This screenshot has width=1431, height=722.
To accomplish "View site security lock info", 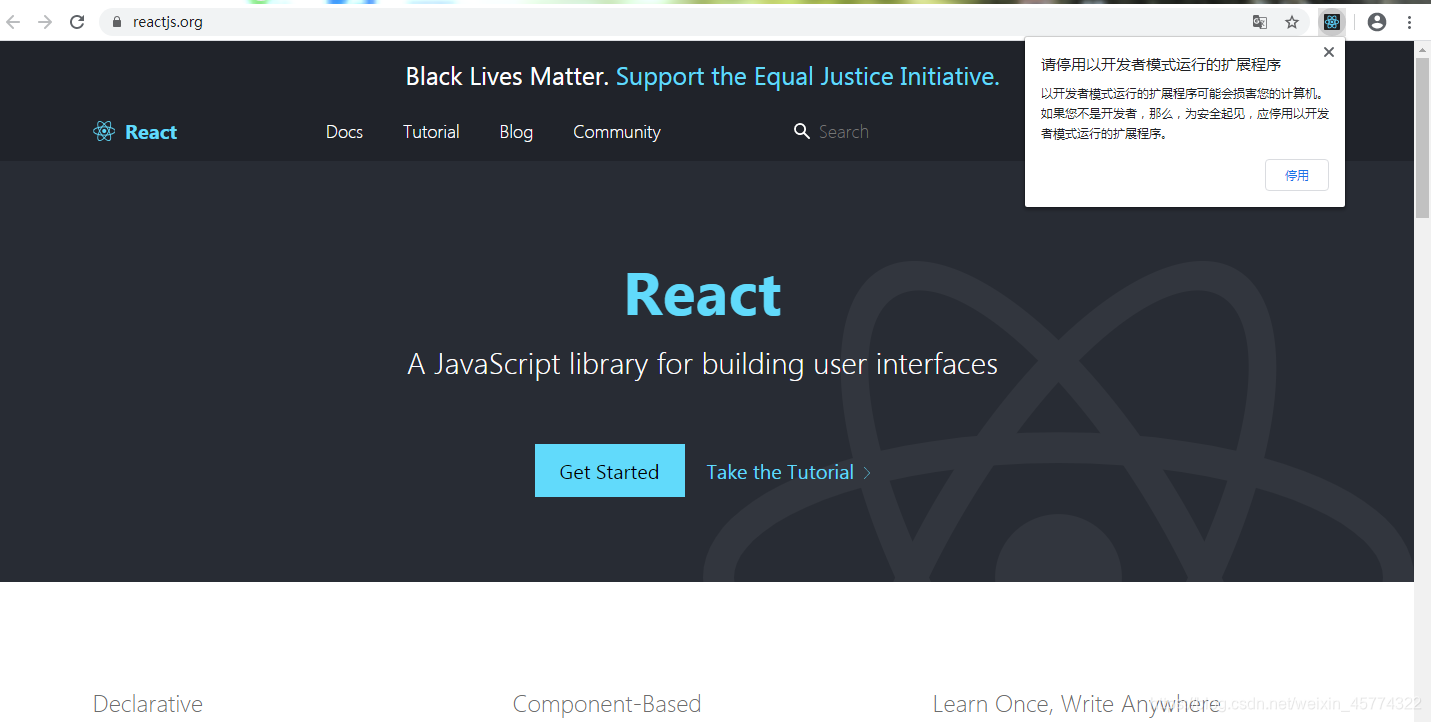I will click(x=117, y=22).
